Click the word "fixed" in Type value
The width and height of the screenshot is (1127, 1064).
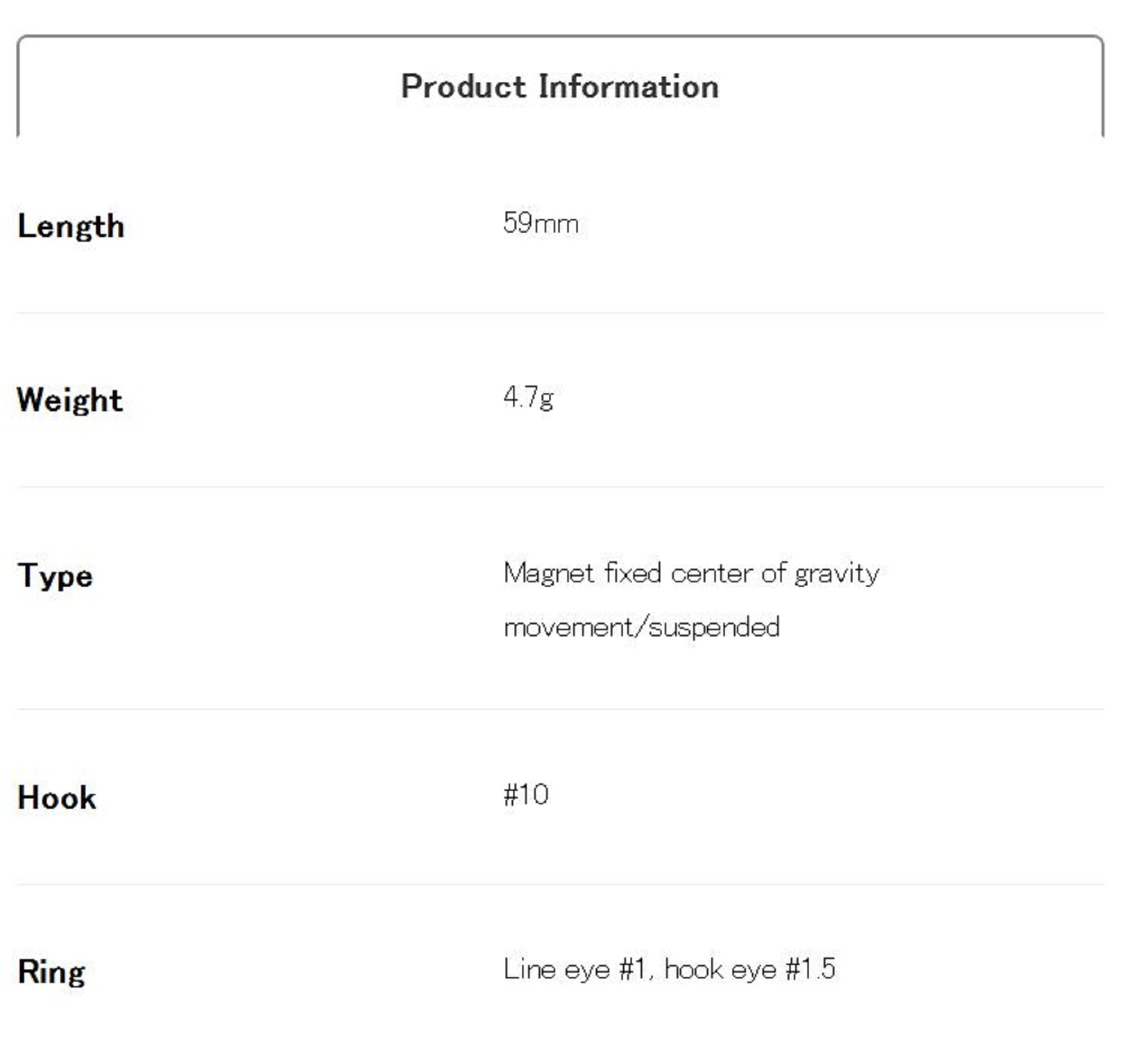pos(633,573)
